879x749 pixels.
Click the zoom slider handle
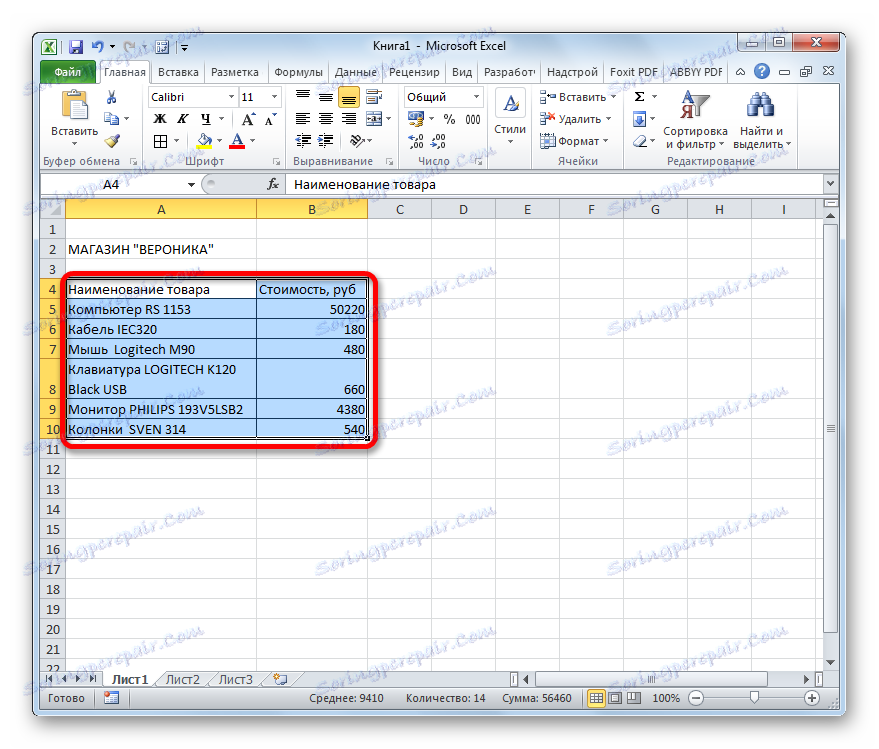pos(754,697)
